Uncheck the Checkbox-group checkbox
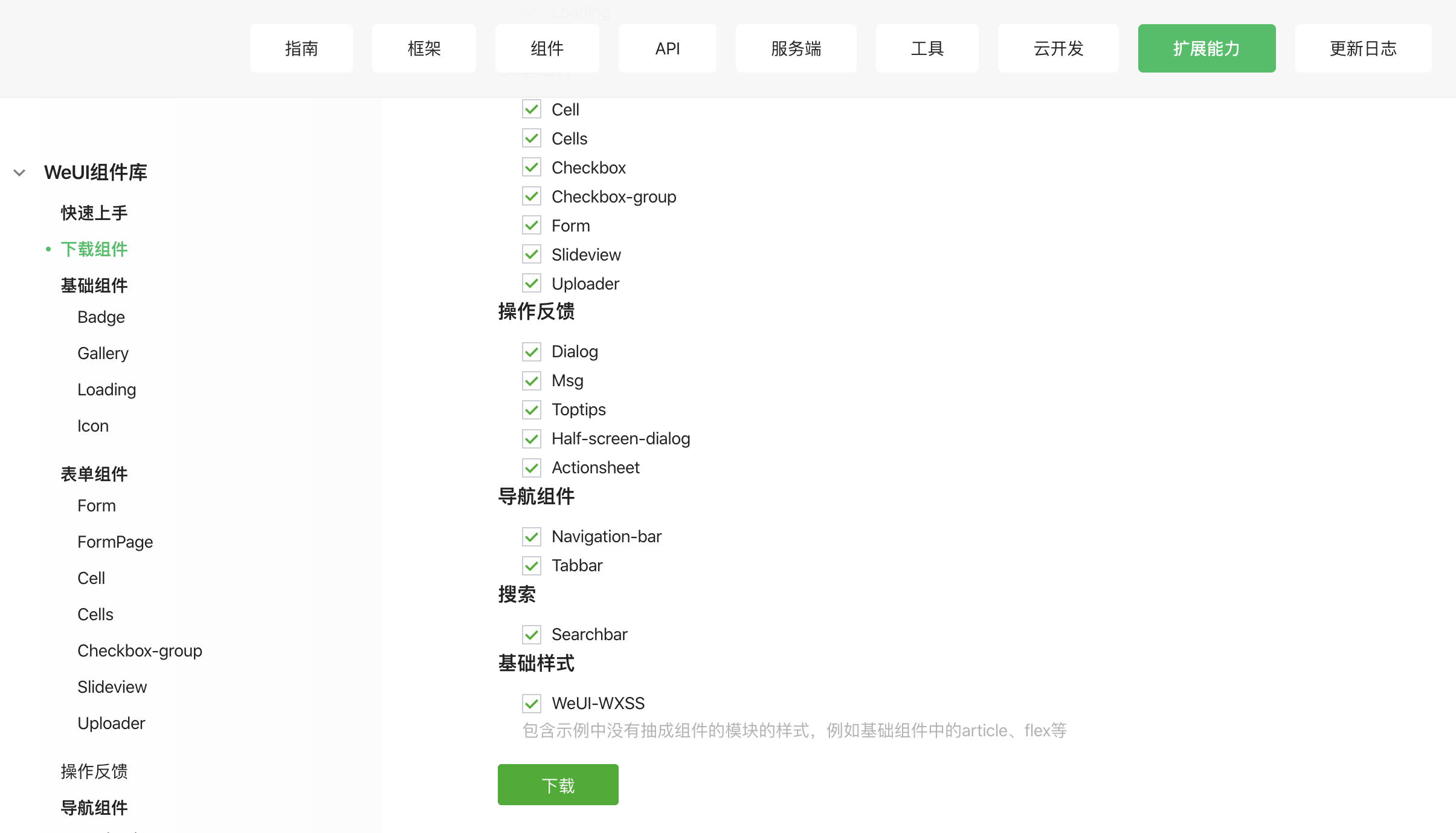 pos(531,196)
